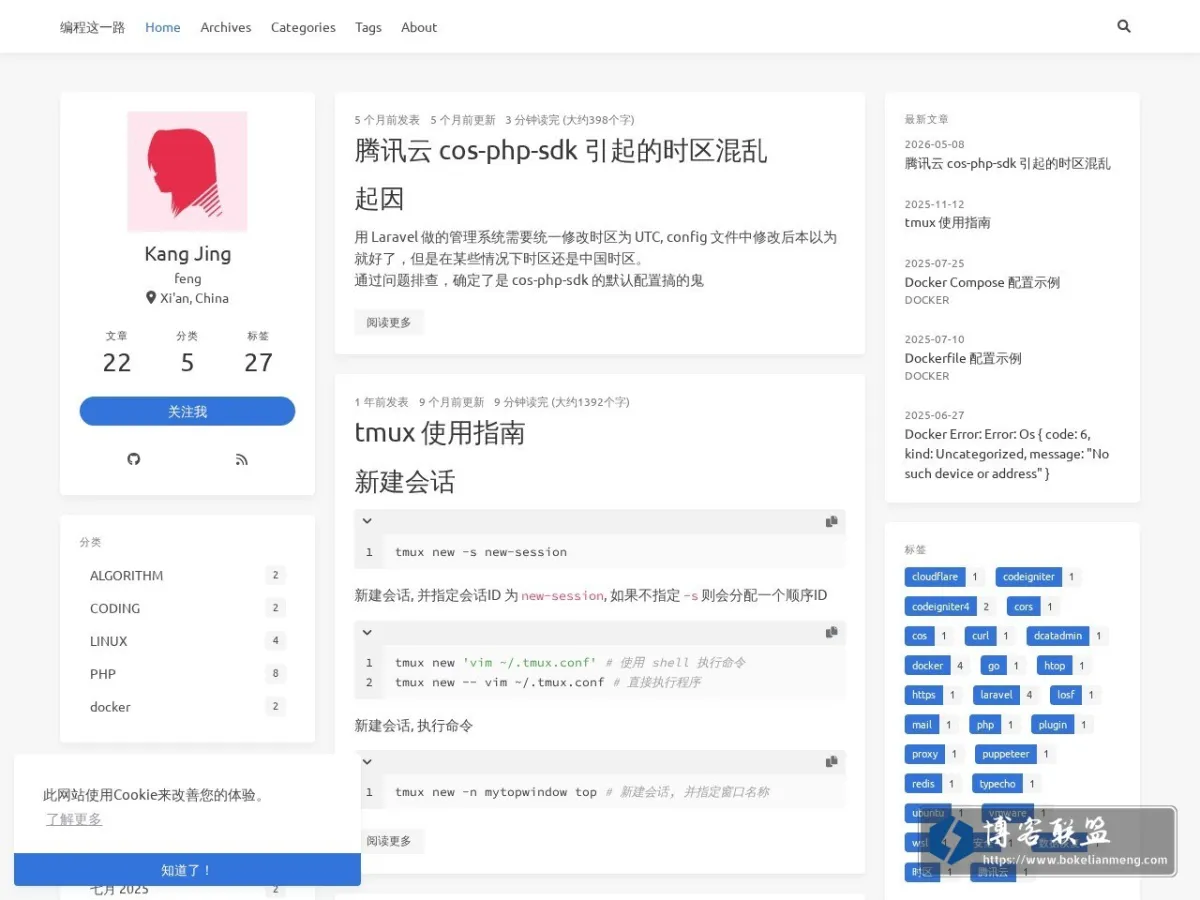Select the https tag

pos(924,695)
